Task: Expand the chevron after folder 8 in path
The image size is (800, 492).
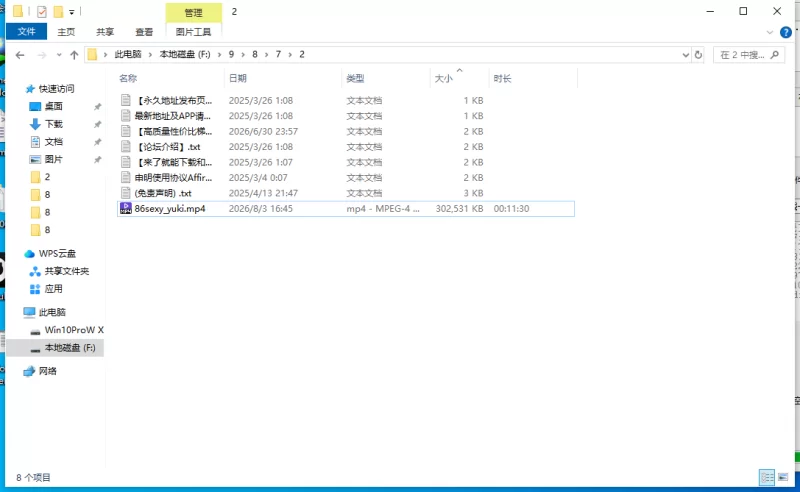Action: (266, 54)
